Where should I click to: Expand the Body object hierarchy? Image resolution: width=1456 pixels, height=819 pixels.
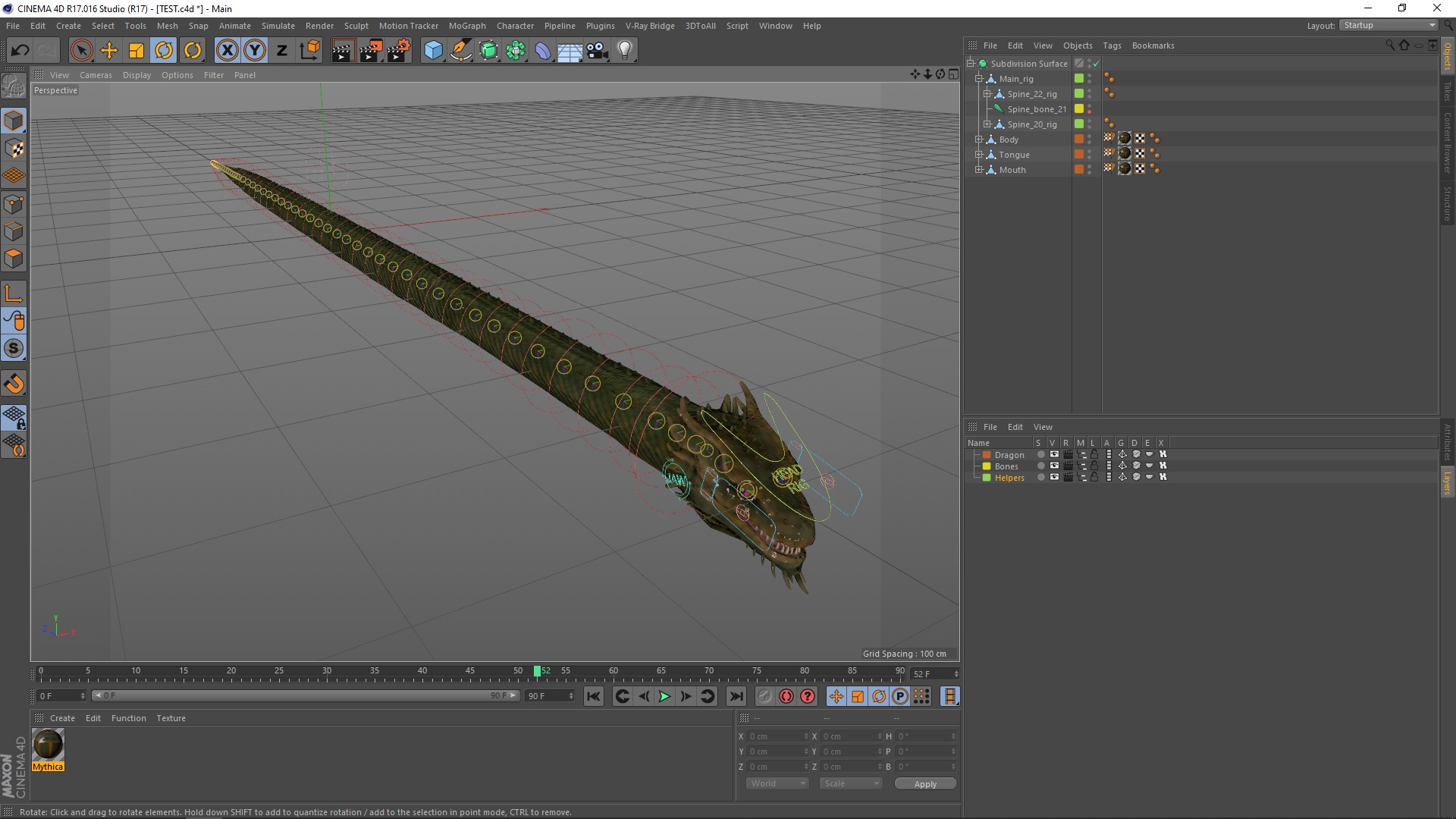[x=979, y=140]
